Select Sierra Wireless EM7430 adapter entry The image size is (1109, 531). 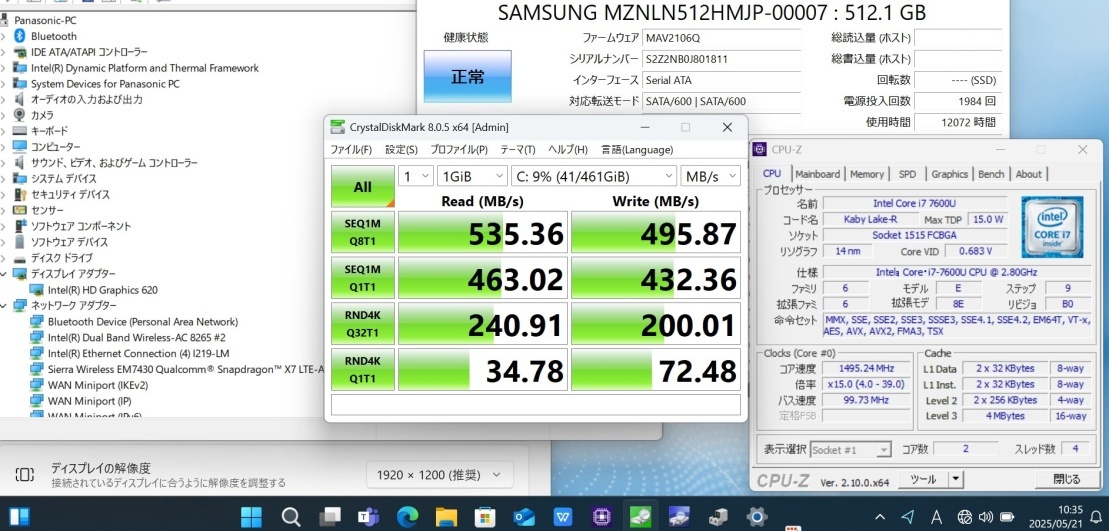click(x=185, y=369)
